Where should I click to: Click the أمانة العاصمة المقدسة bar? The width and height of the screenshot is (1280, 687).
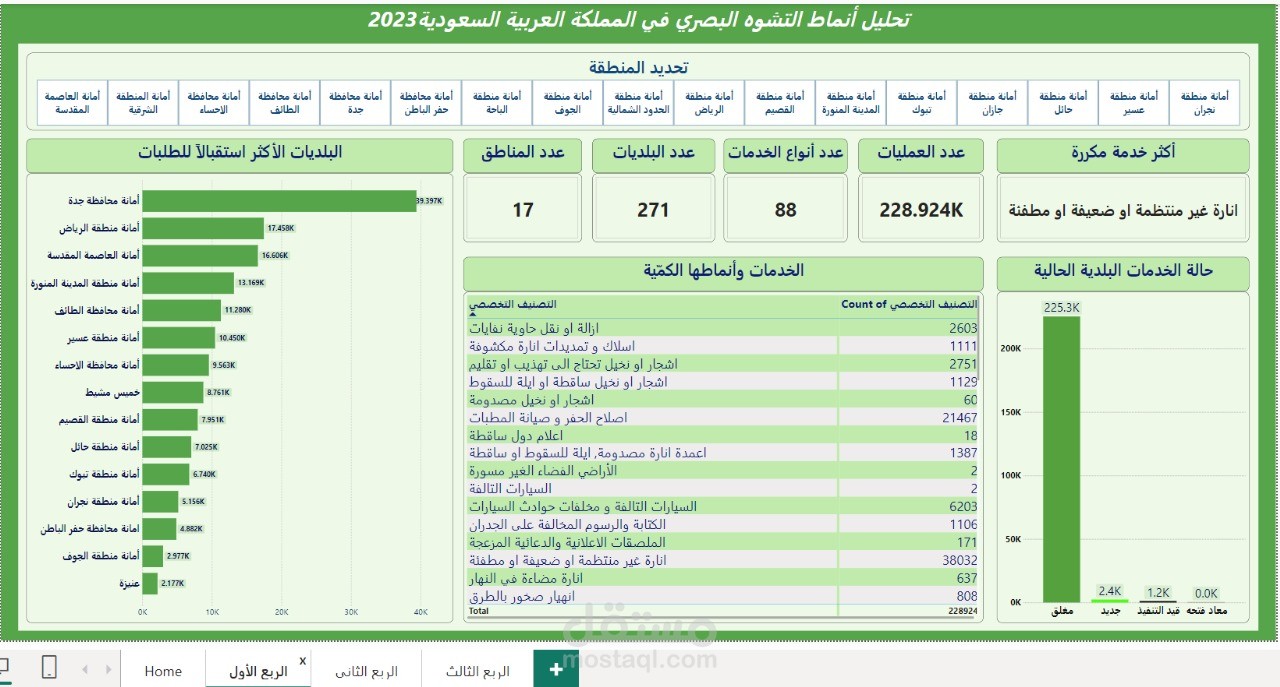(200, 255)
